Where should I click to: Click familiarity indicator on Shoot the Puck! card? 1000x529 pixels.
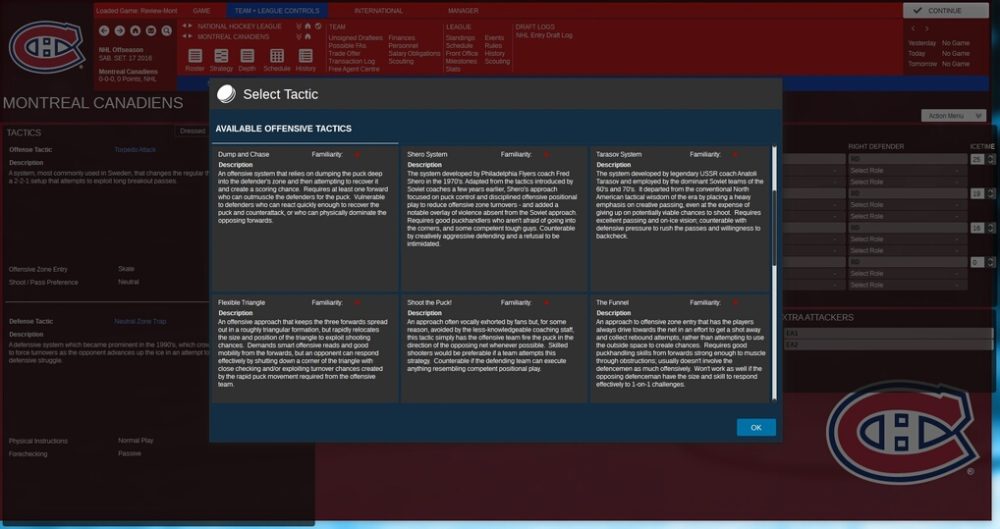coord(546,302)
